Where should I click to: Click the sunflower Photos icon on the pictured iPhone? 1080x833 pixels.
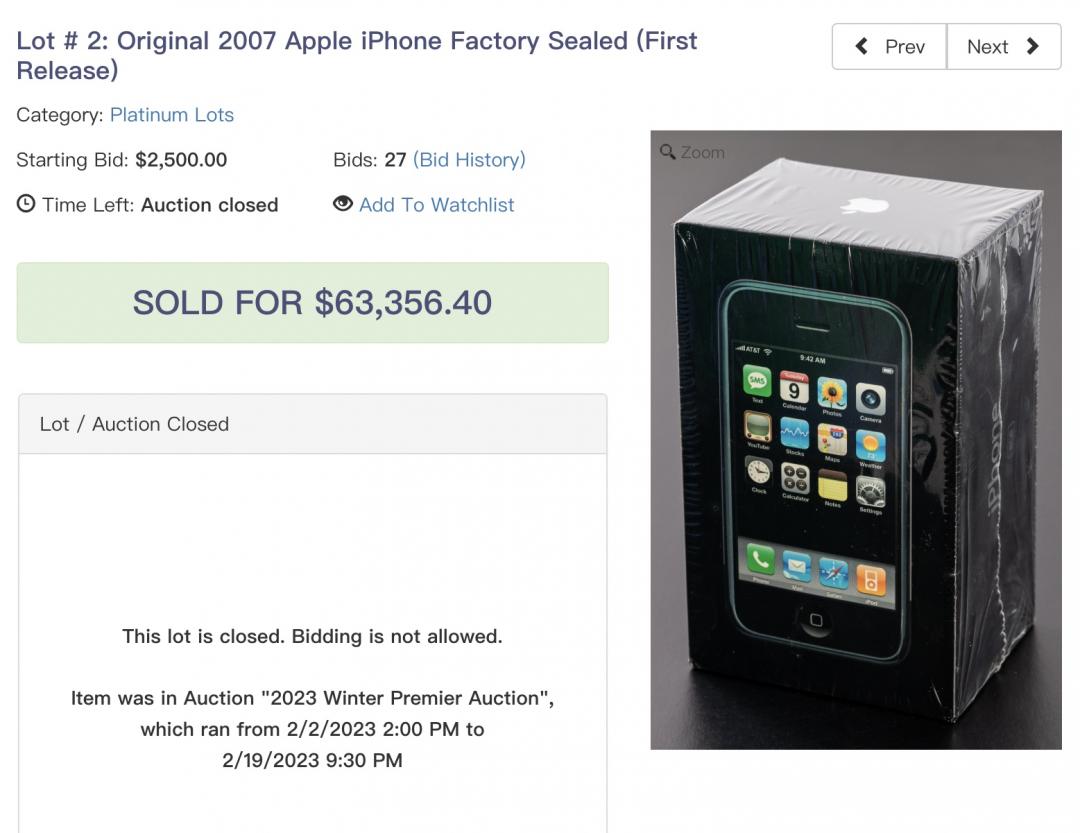[x=832, y=392]
